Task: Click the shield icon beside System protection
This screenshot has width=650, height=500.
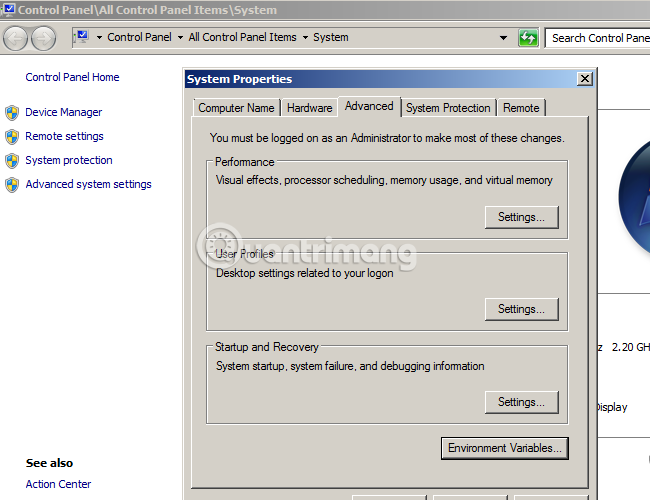Action: click(x=12, y=160)
